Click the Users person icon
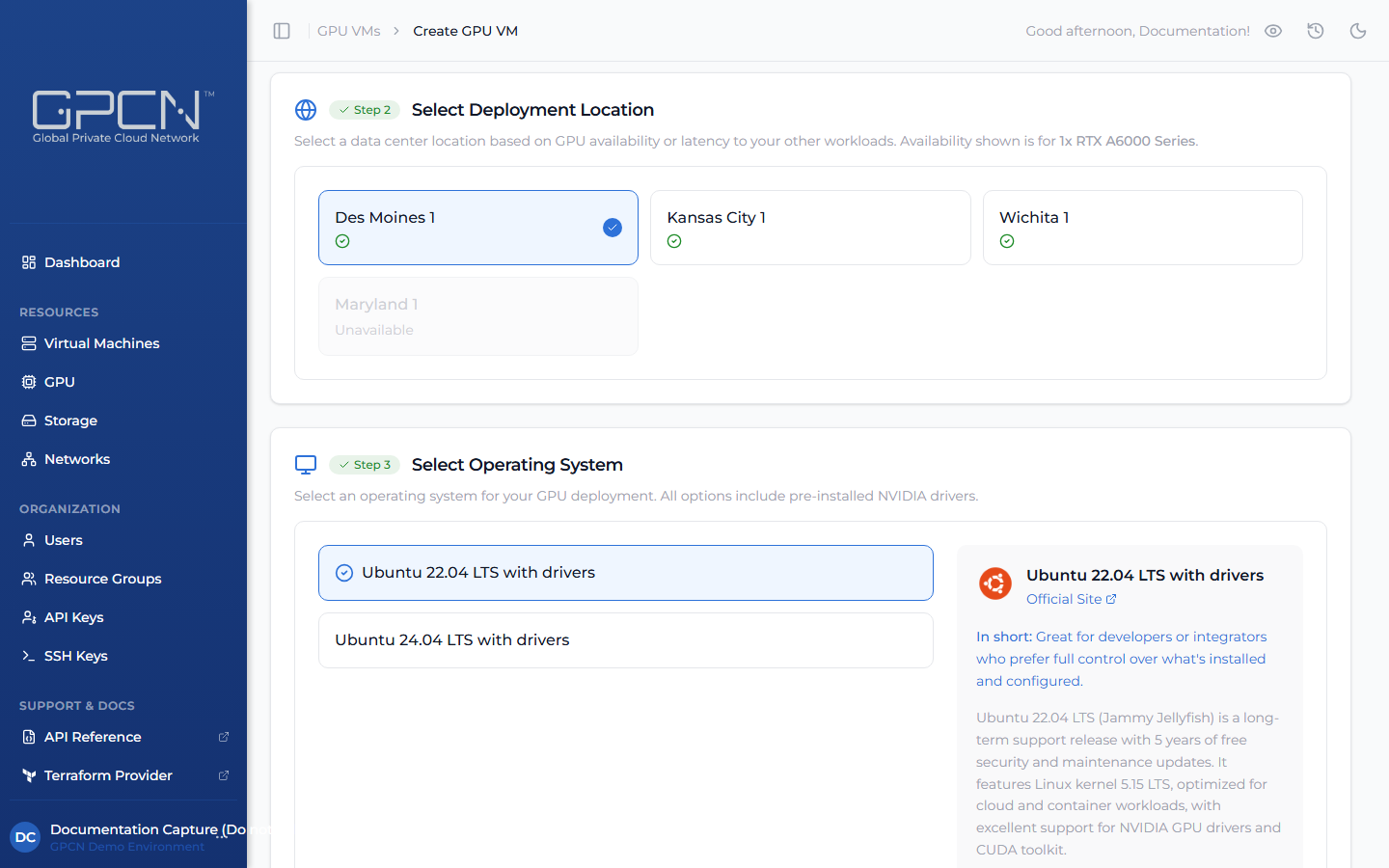This screenshot has height=868, width=1389. [x=29, y=540]
